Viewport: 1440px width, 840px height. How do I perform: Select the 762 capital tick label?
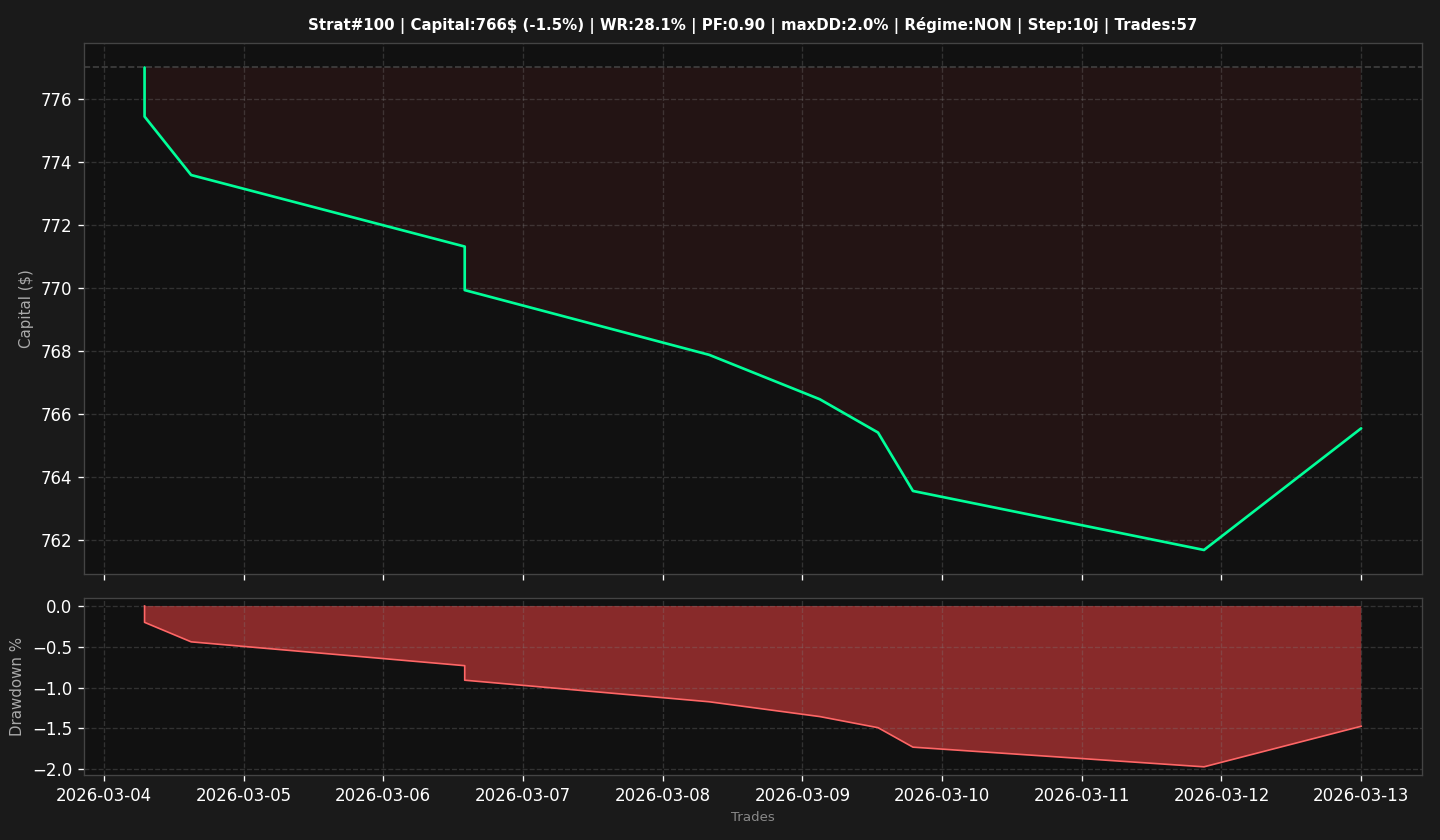[56, 541]
